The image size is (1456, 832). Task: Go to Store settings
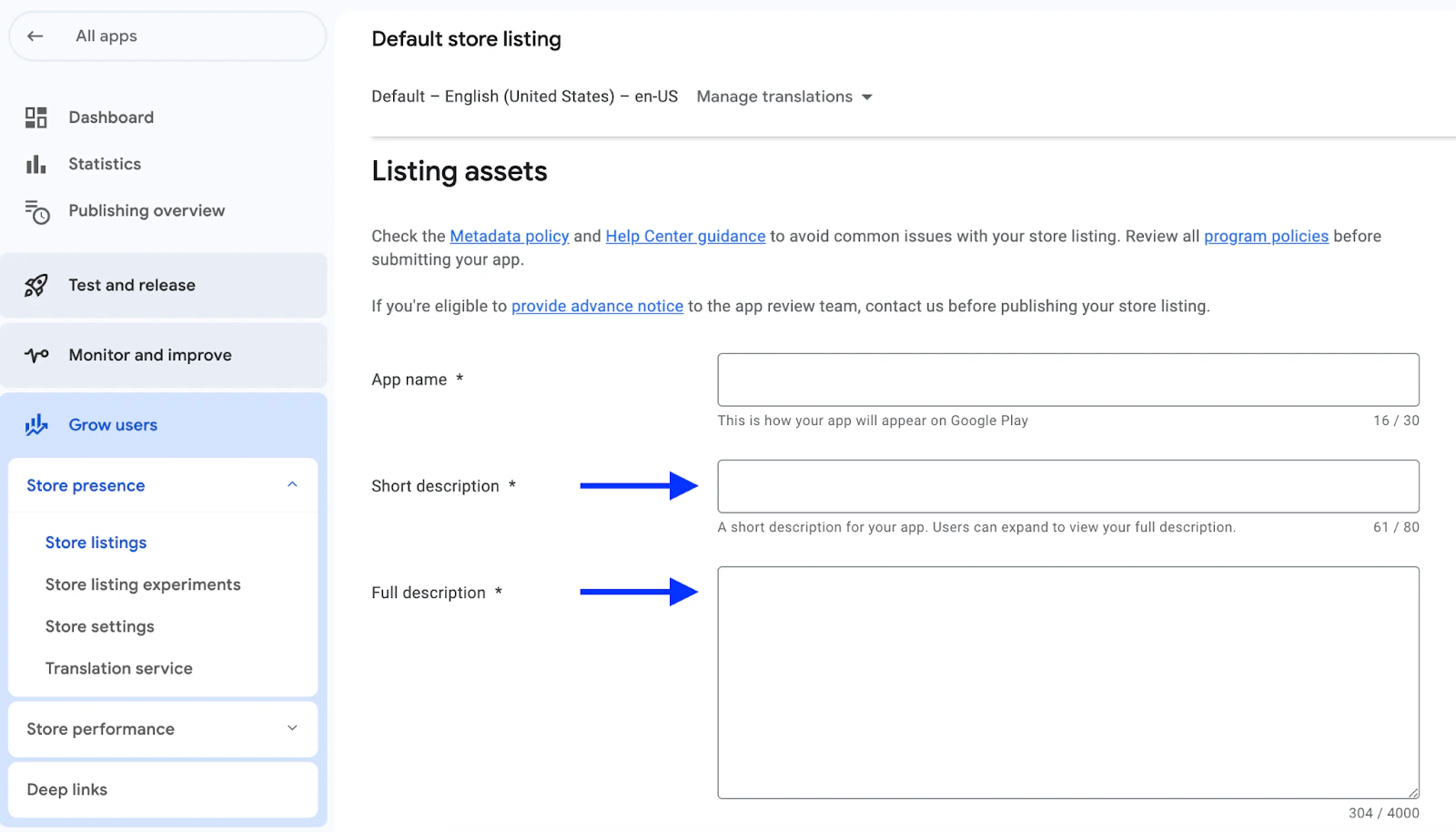[100, 626]
